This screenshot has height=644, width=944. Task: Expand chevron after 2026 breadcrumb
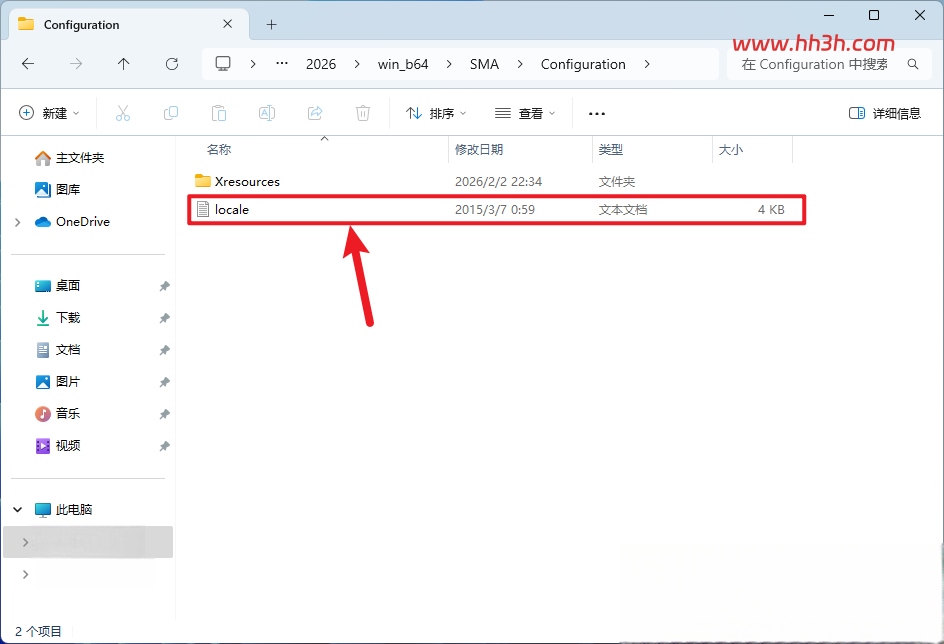[357, 64]
